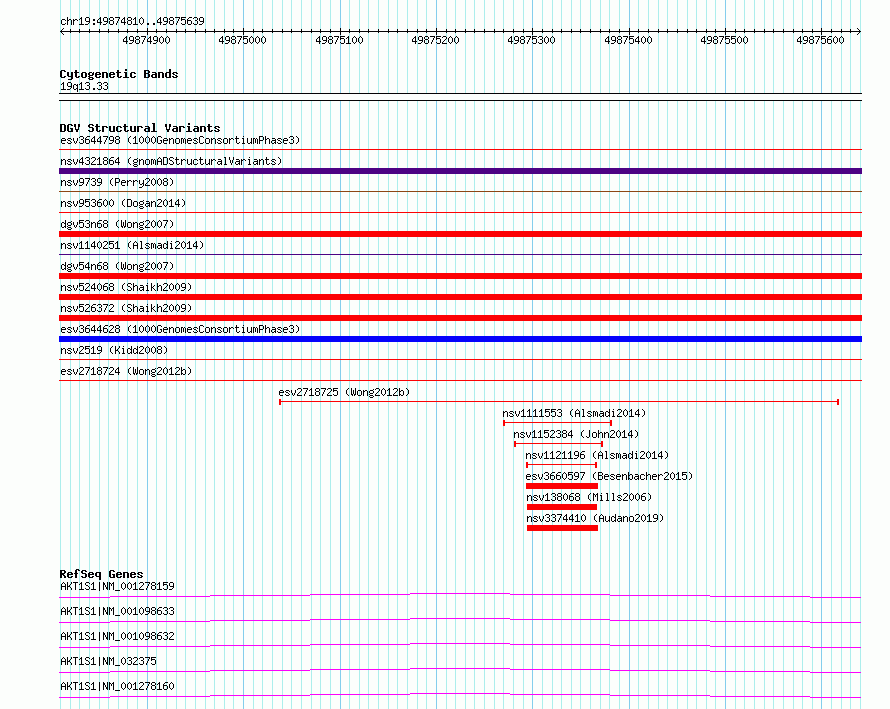Click the 19q13.33 band label

pos(84,86)
